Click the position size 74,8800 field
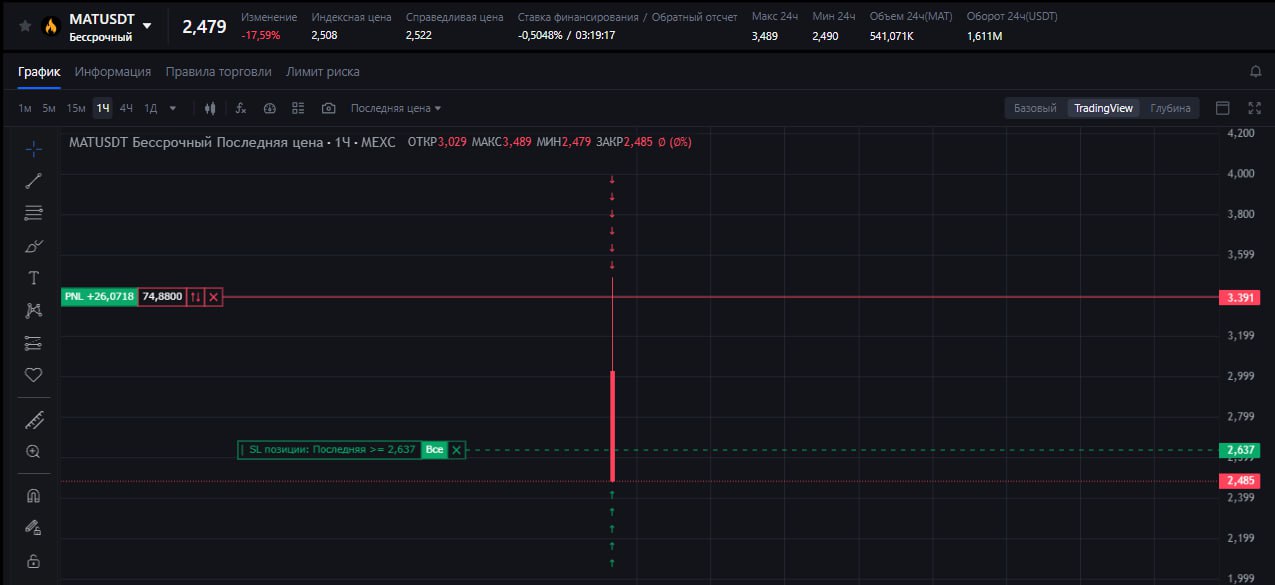 162,297
